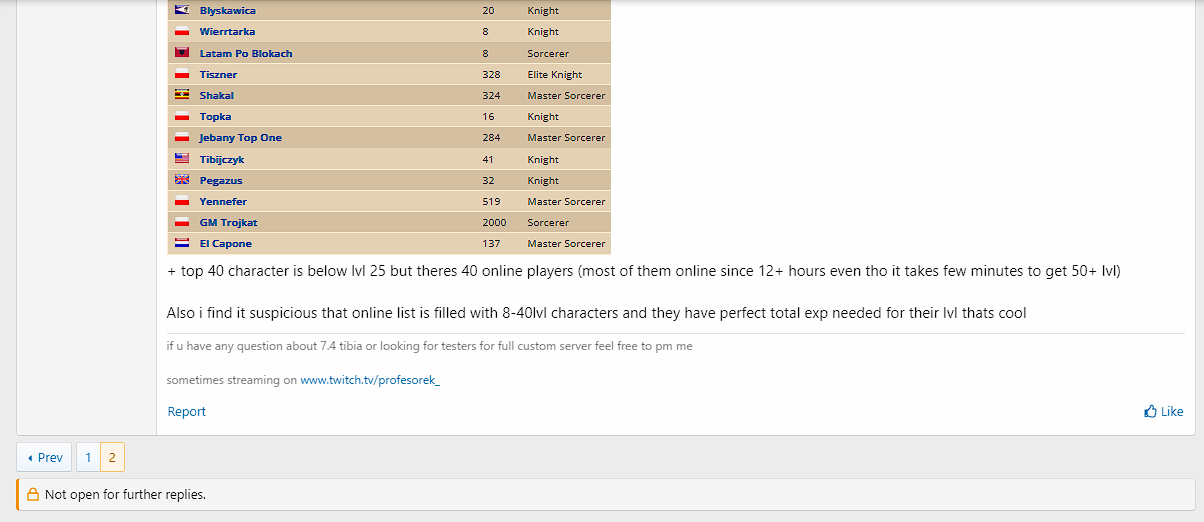This screenshot has height=522, width=1204.
Task: Select page 2 in pagination
Action: tap(112, 457)
